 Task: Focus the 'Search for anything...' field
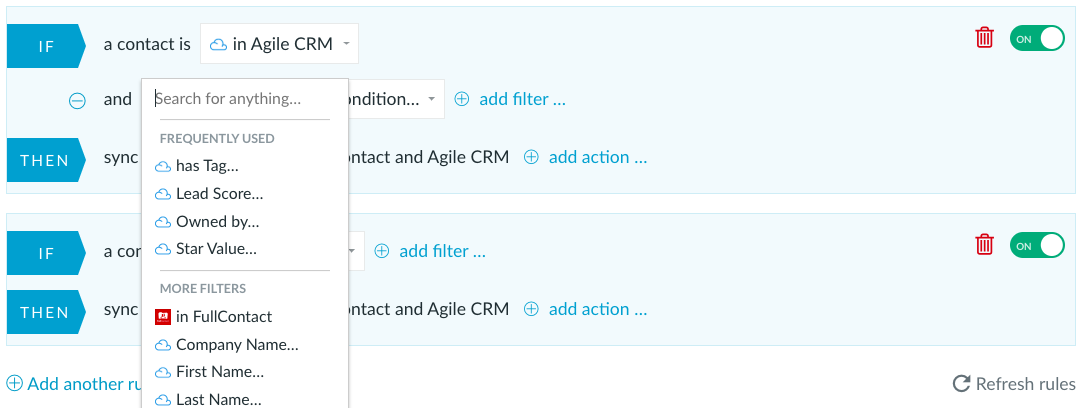click(x=242, y=99)
